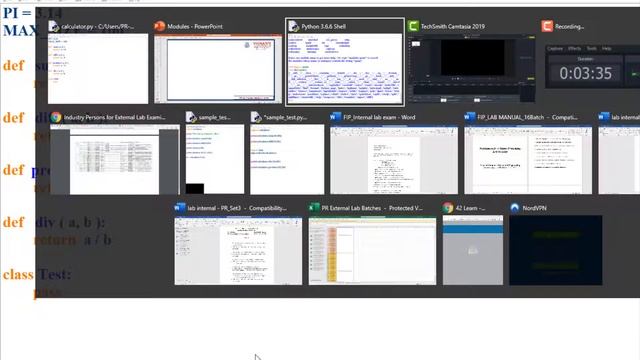
Task: Click the Chrome icon for Industry Persons window
Action: [56, 118]
